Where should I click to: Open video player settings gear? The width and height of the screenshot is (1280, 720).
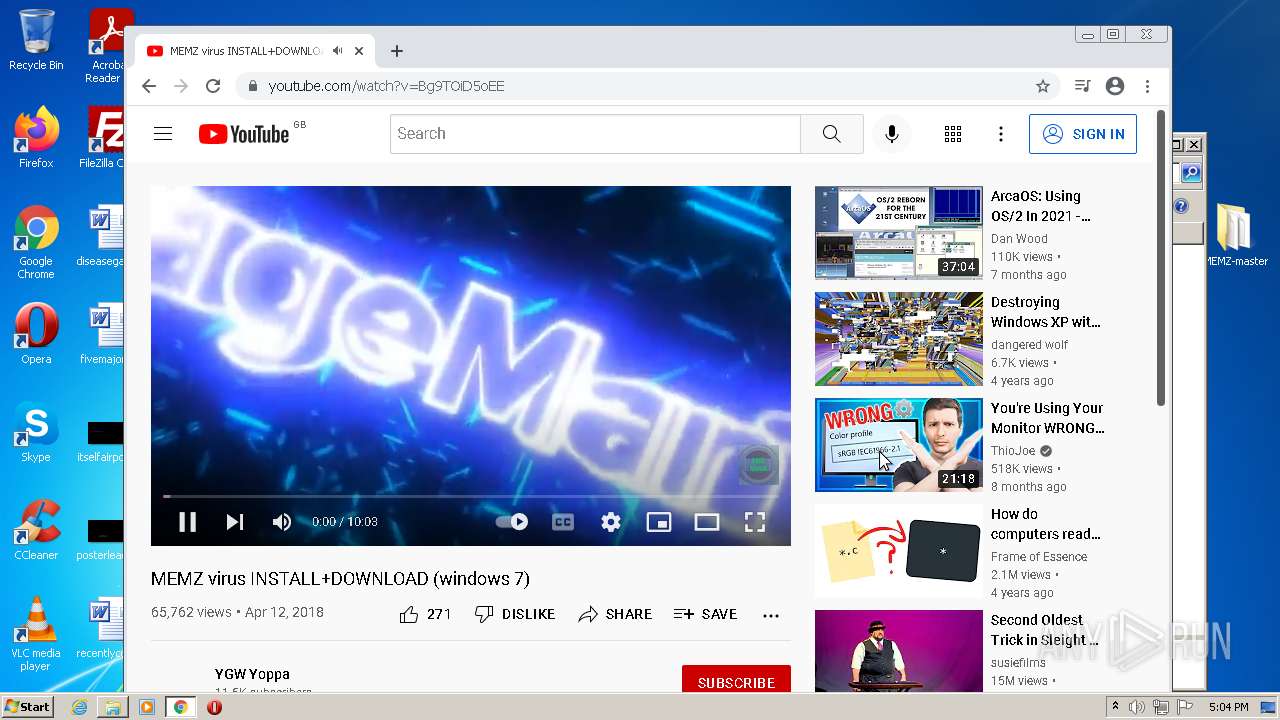coord(611,522)
